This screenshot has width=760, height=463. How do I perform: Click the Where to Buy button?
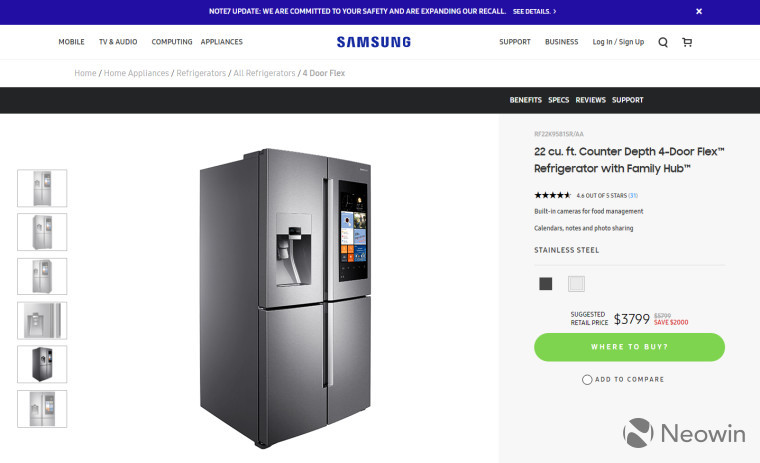(629, 347)
